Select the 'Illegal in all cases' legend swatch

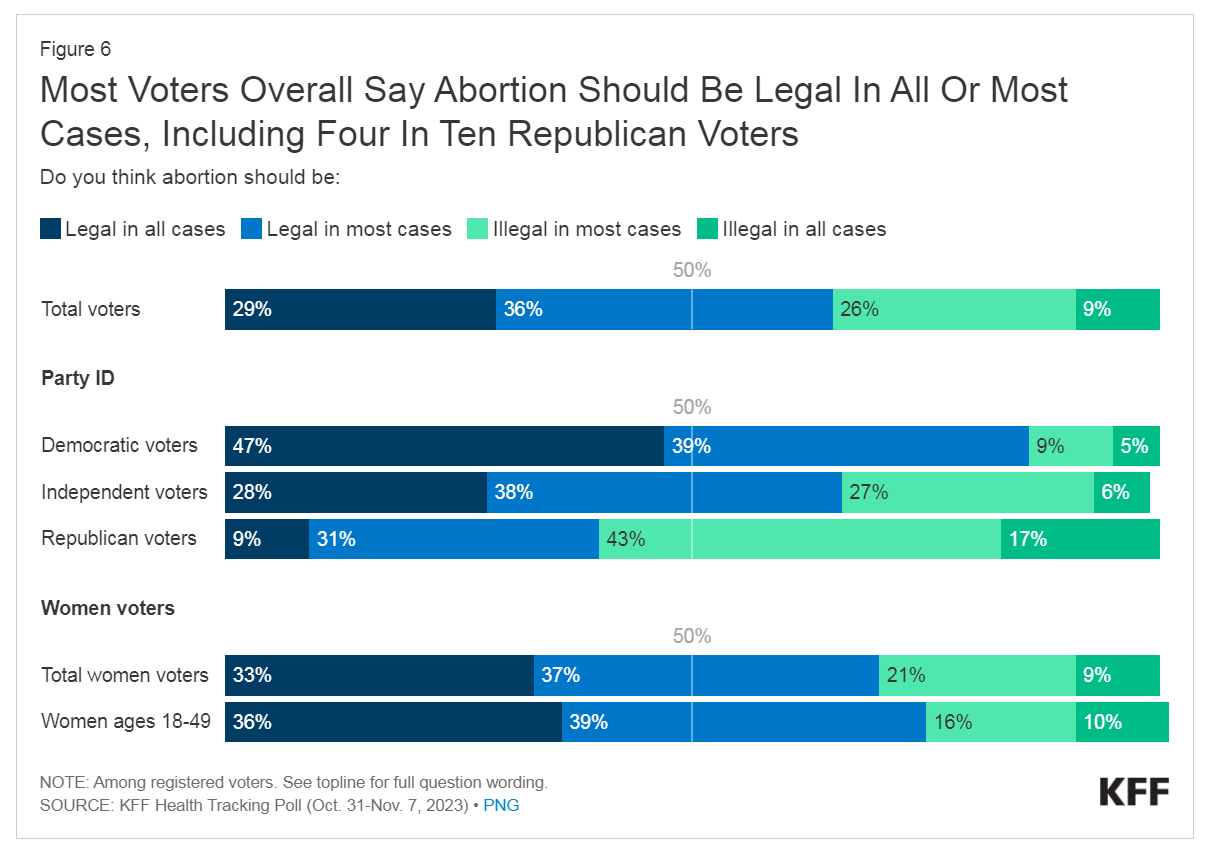pyautogui.click(x=707, y=229)
